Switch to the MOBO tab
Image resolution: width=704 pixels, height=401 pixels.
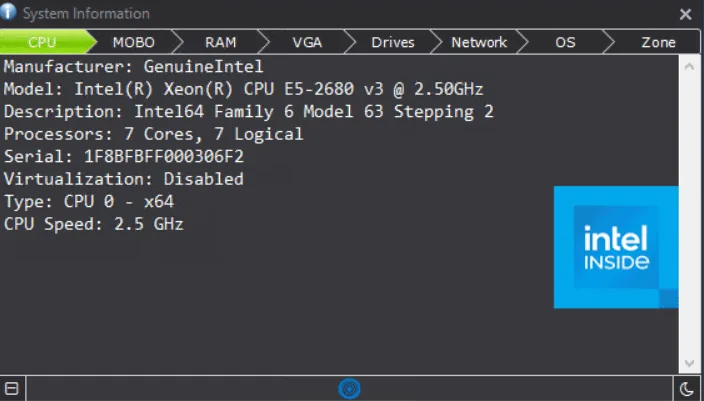pyautogui.click(x=133, y=42)
